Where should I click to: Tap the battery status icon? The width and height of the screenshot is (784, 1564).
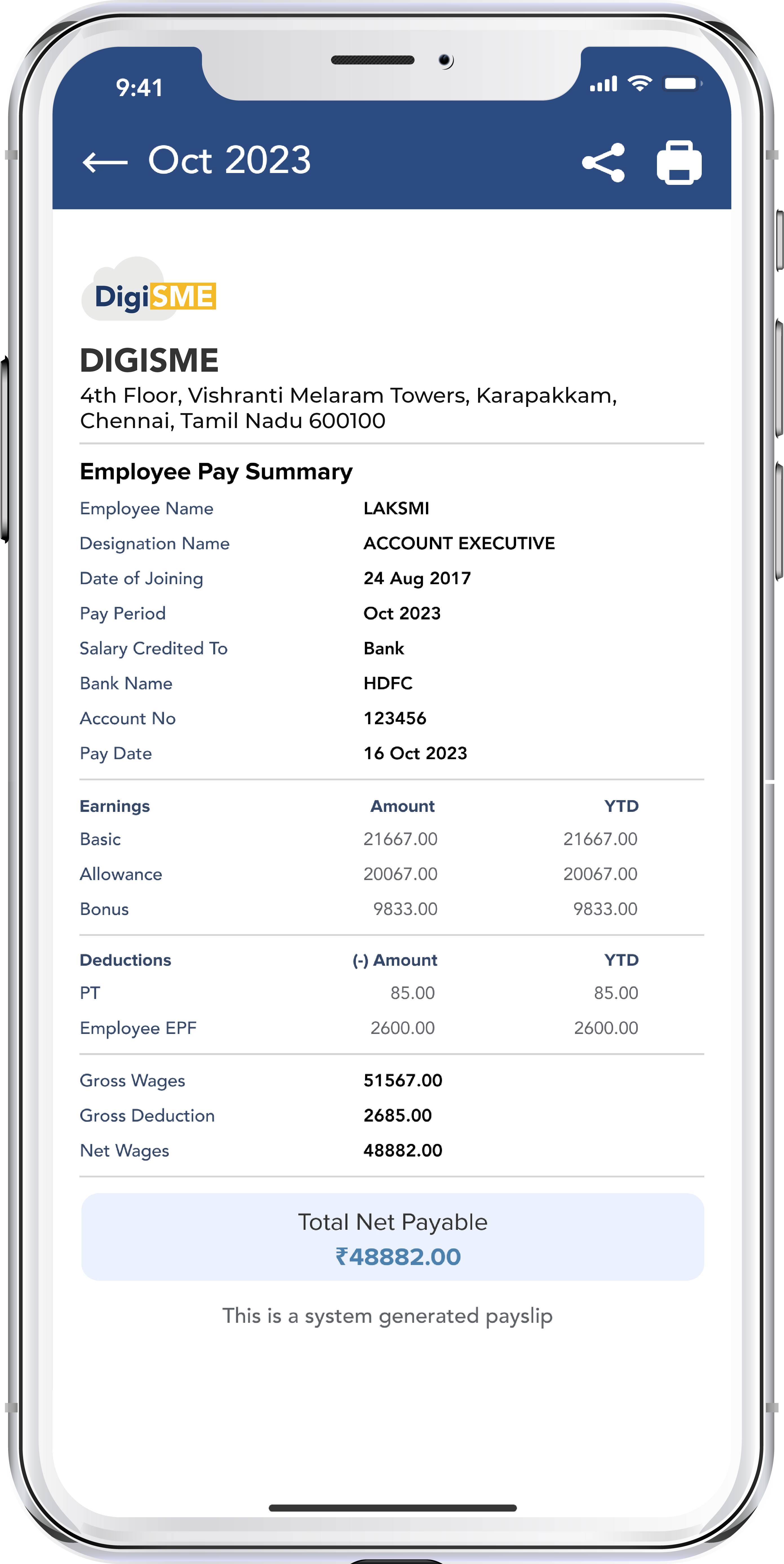683,83
